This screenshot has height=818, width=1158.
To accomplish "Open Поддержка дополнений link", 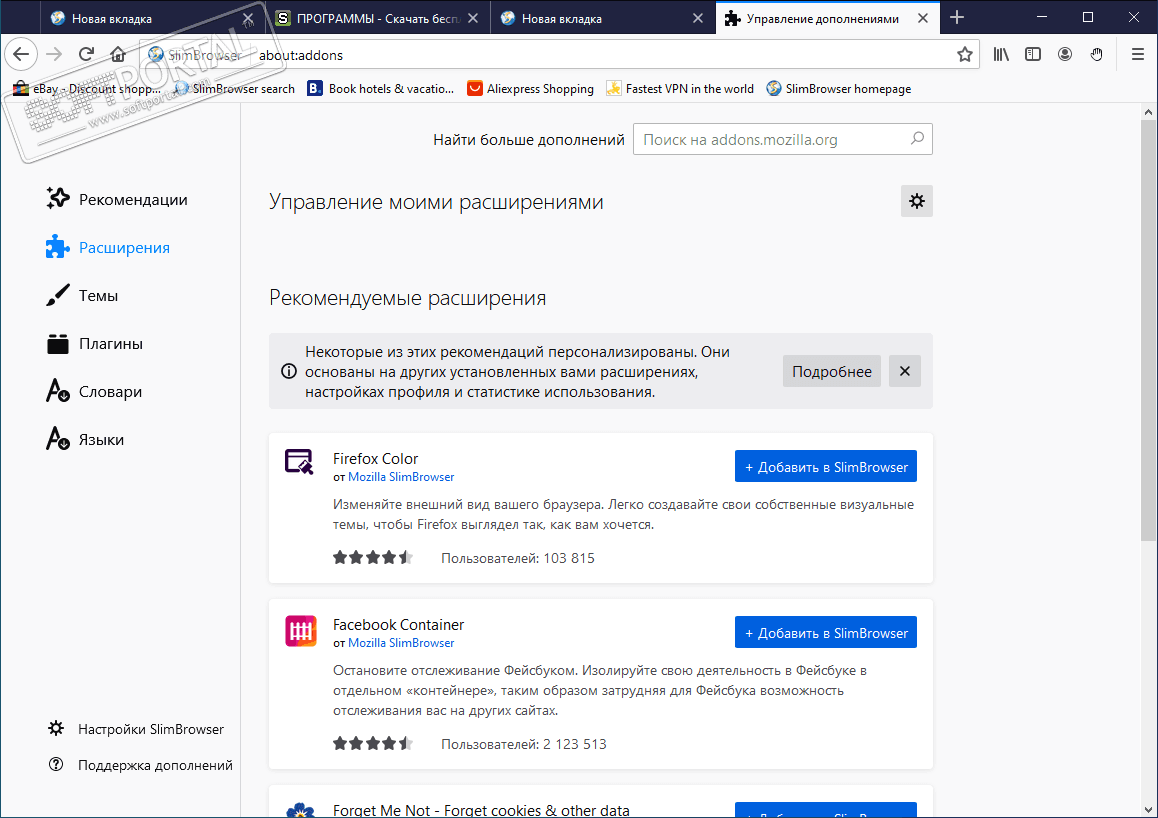I will [x=140, y=765].
